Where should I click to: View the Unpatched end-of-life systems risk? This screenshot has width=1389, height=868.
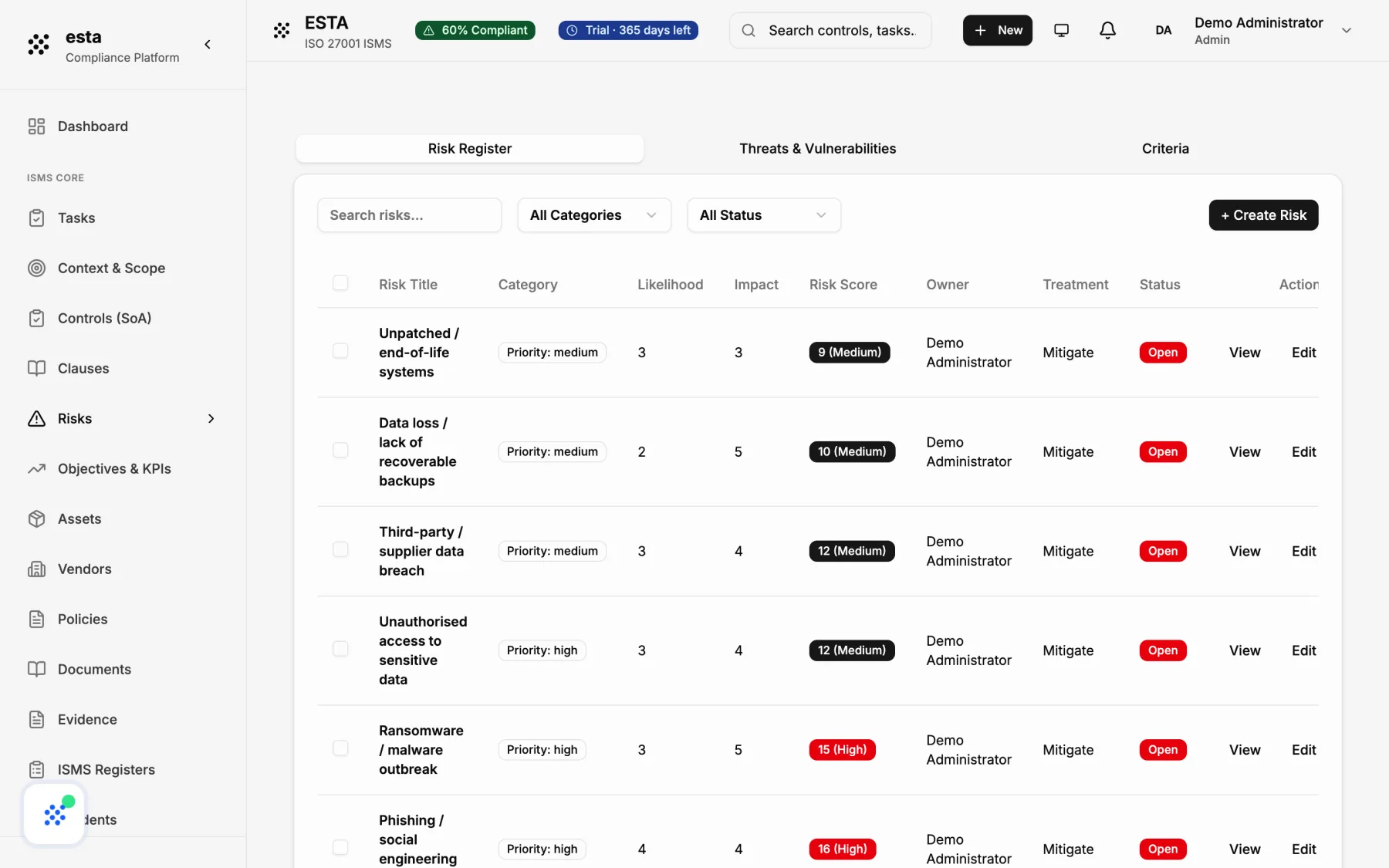pos(1245,353)
